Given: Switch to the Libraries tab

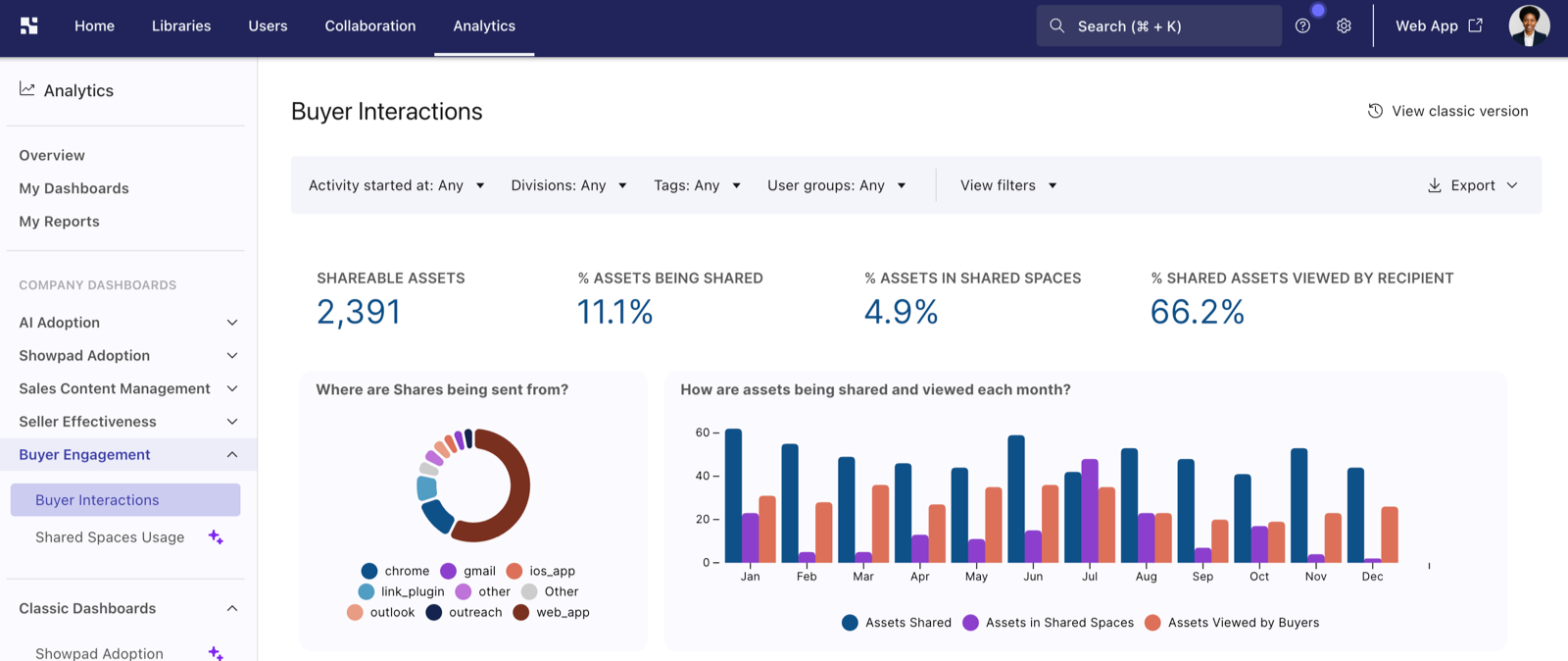Looking at the screenshot, I should tap(181, 25).
